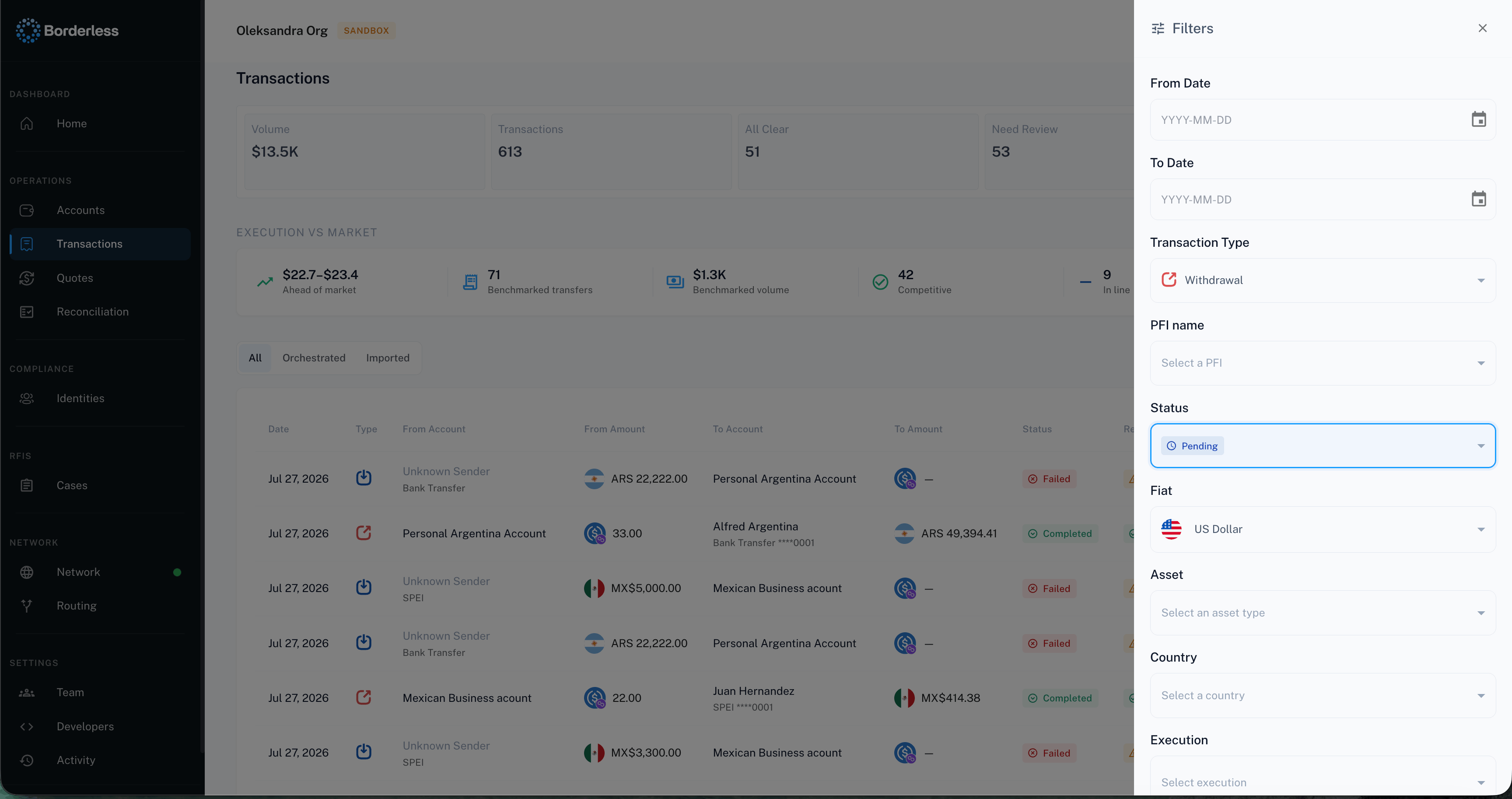Open Accounts in sidebar
This screenshot has height=799, width=1512.
(x=100, y=210)
